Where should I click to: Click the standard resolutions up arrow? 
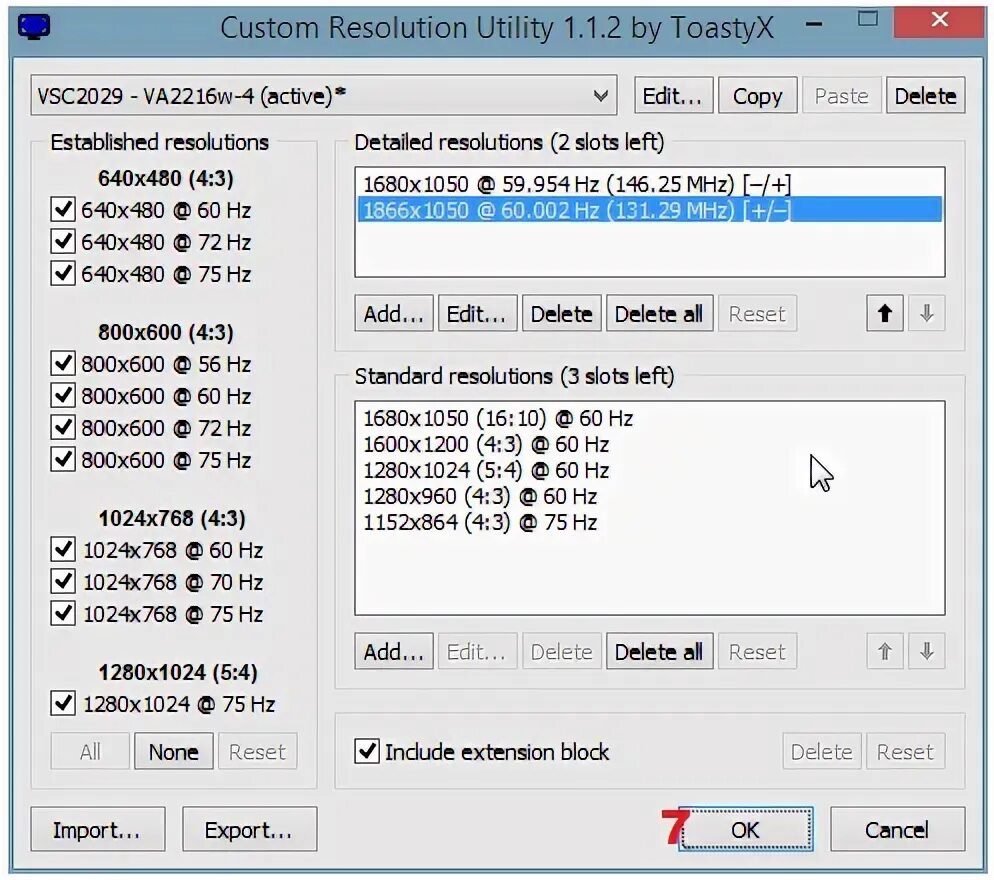[885, 651]
